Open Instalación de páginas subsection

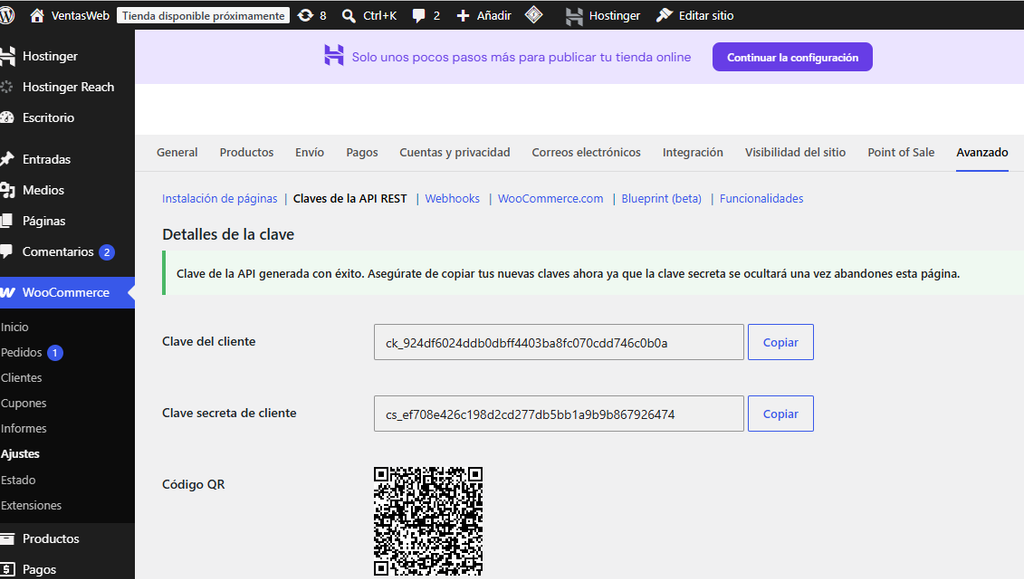click(x=219, y=198)
